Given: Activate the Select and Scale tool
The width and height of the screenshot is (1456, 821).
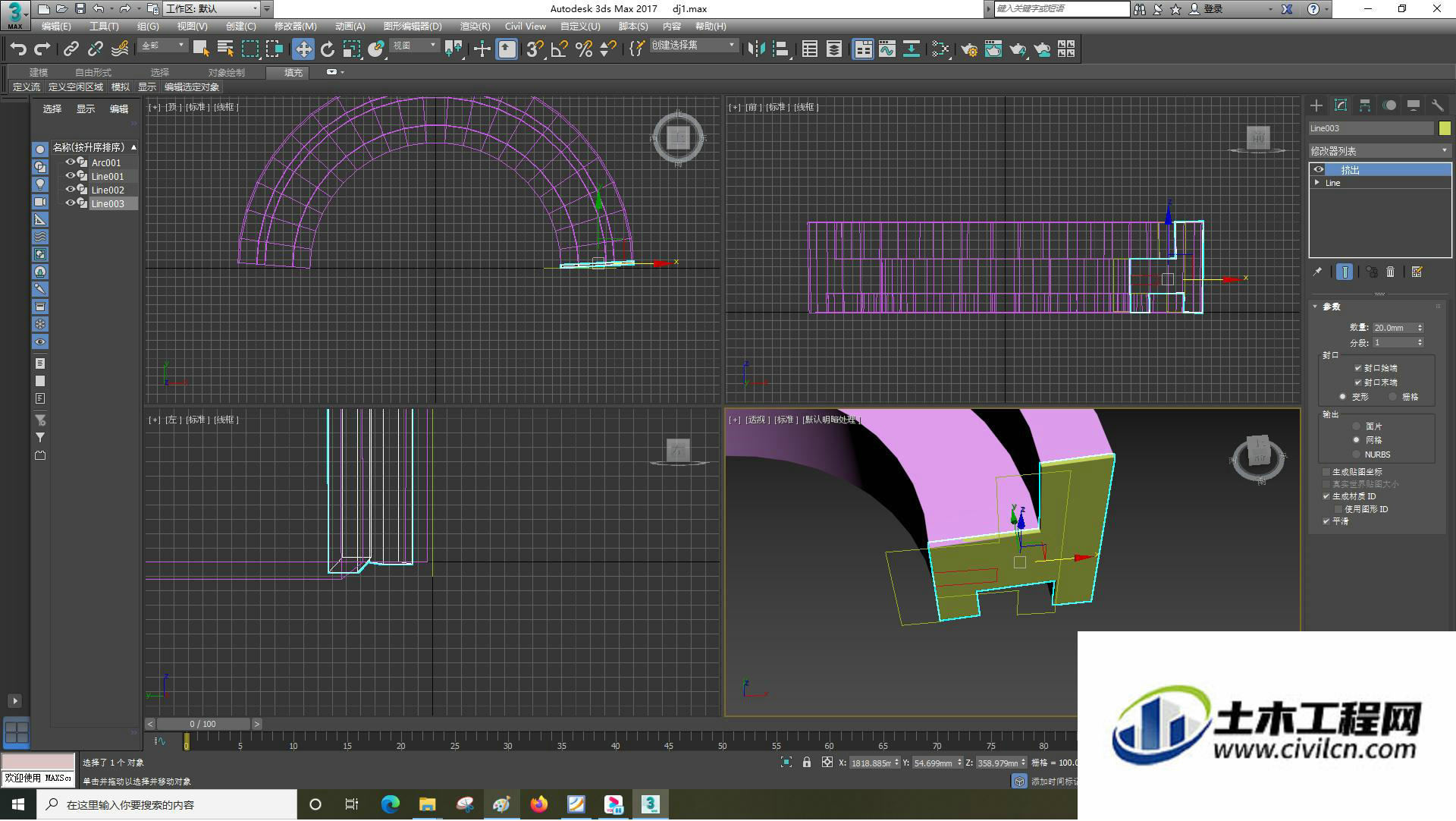Looking at the screenshot, I should tap(352, 49).
